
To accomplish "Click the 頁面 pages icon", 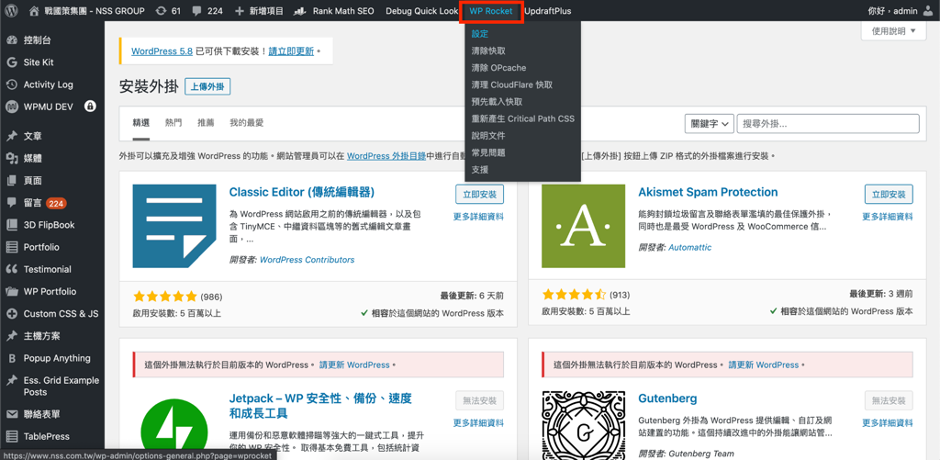I will (11, 181).
